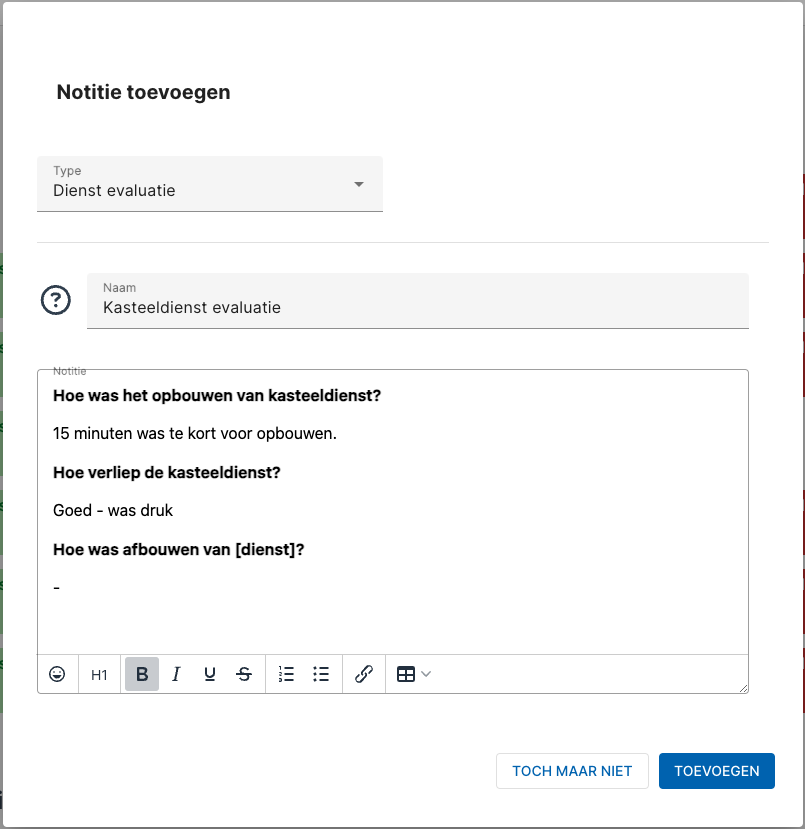Click the dropdown arrow in Type field
This screenshot has width=805, height=829.
tap(359, 185)
